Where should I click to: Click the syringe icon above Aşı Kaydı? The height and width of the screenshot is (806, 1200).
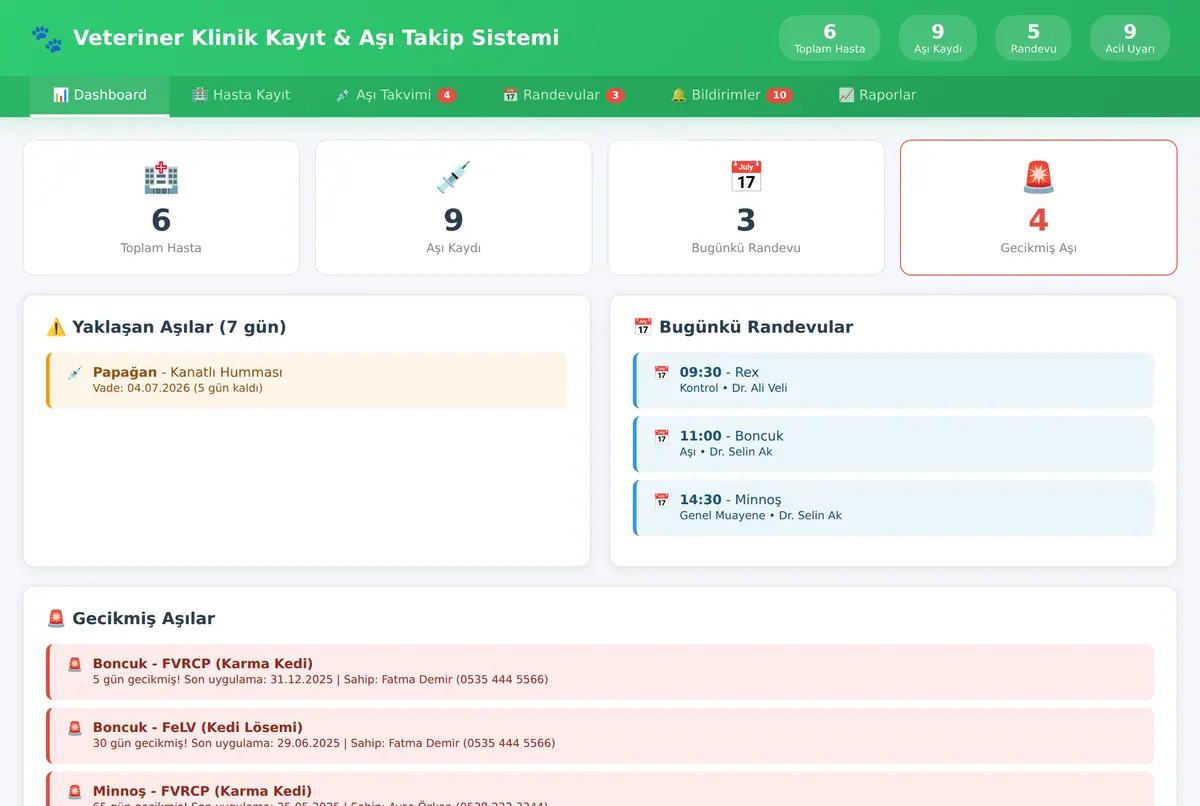click(x=453, y=177)
